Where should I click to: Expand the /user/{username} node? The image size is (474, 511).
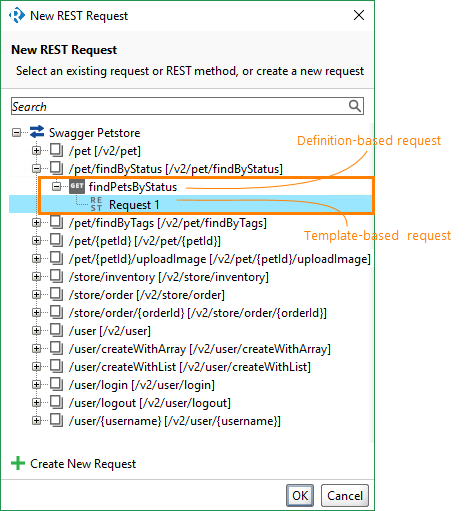pyautogui.click(x=36, y=421)
